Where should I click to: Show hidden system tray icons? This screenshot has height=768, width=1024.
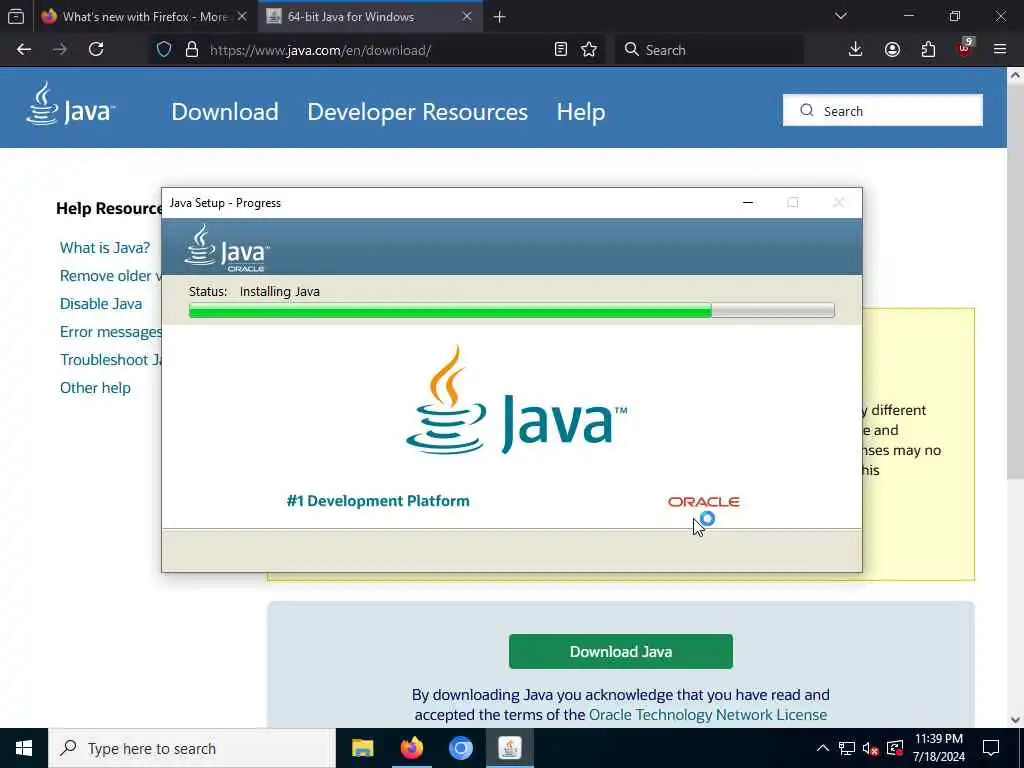(x=823, y=748)
